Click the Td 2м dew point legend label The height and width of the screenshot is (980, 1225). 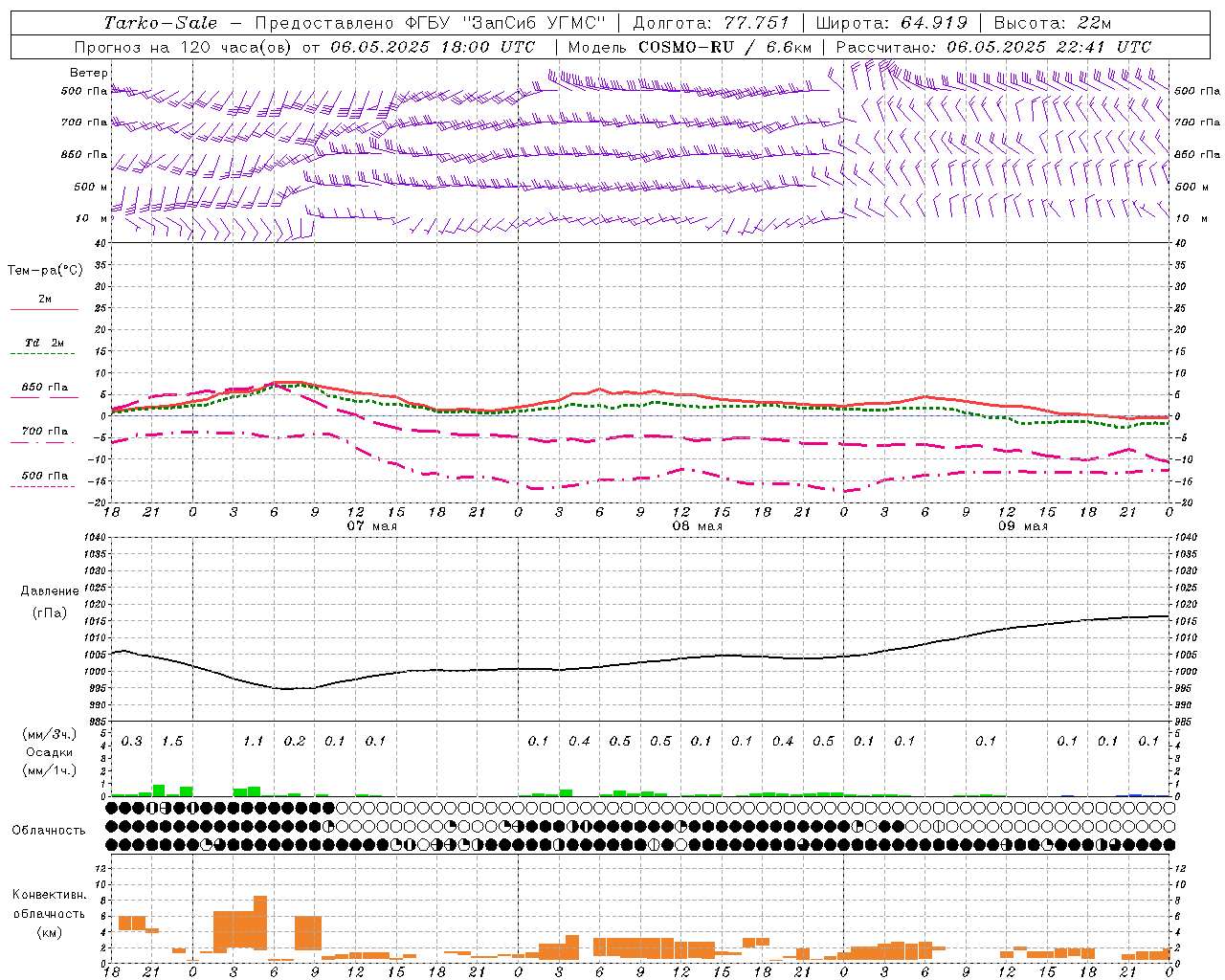click(x=45, y=343)
